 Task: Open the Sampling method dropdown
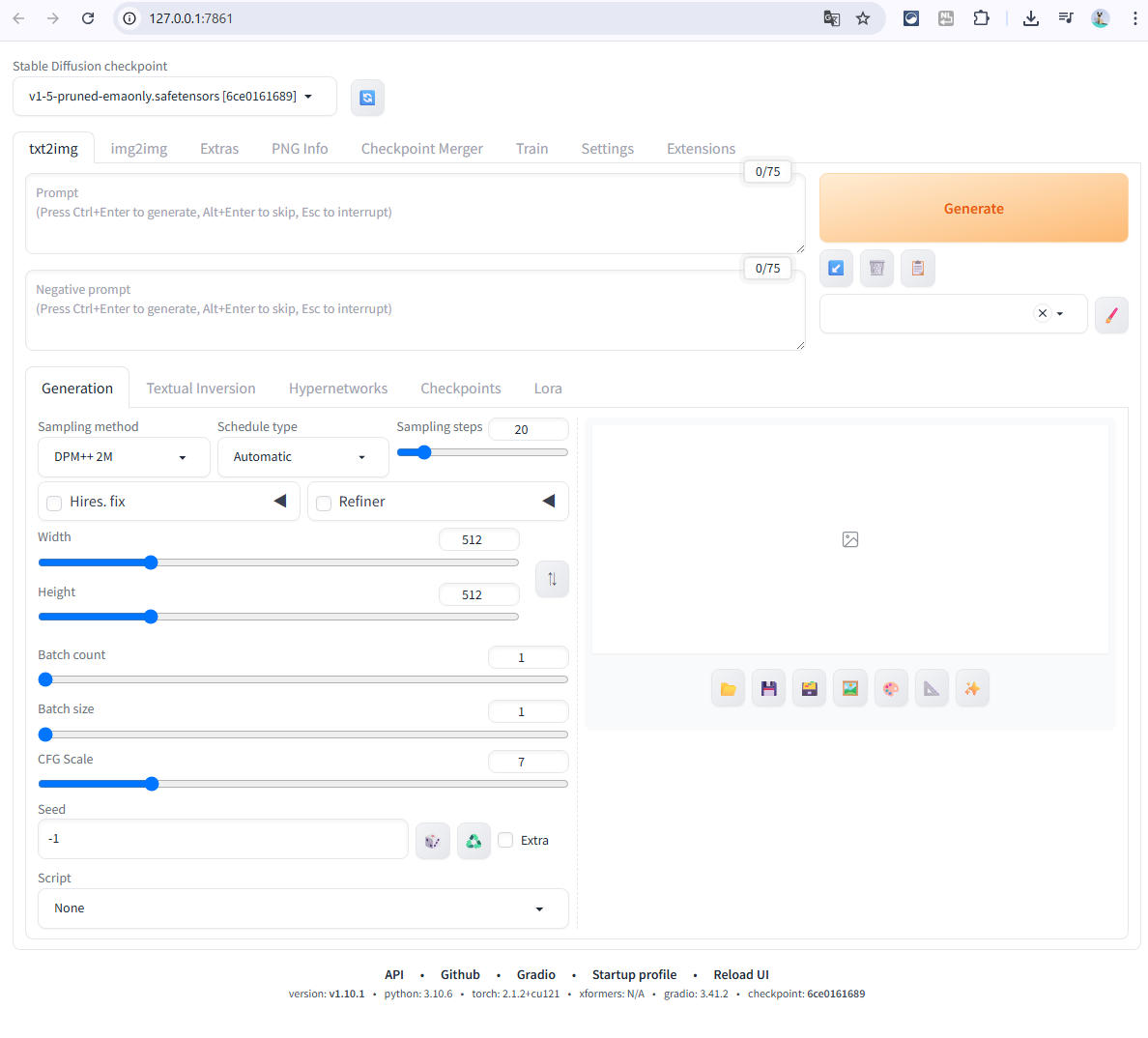tap(123, 457)
